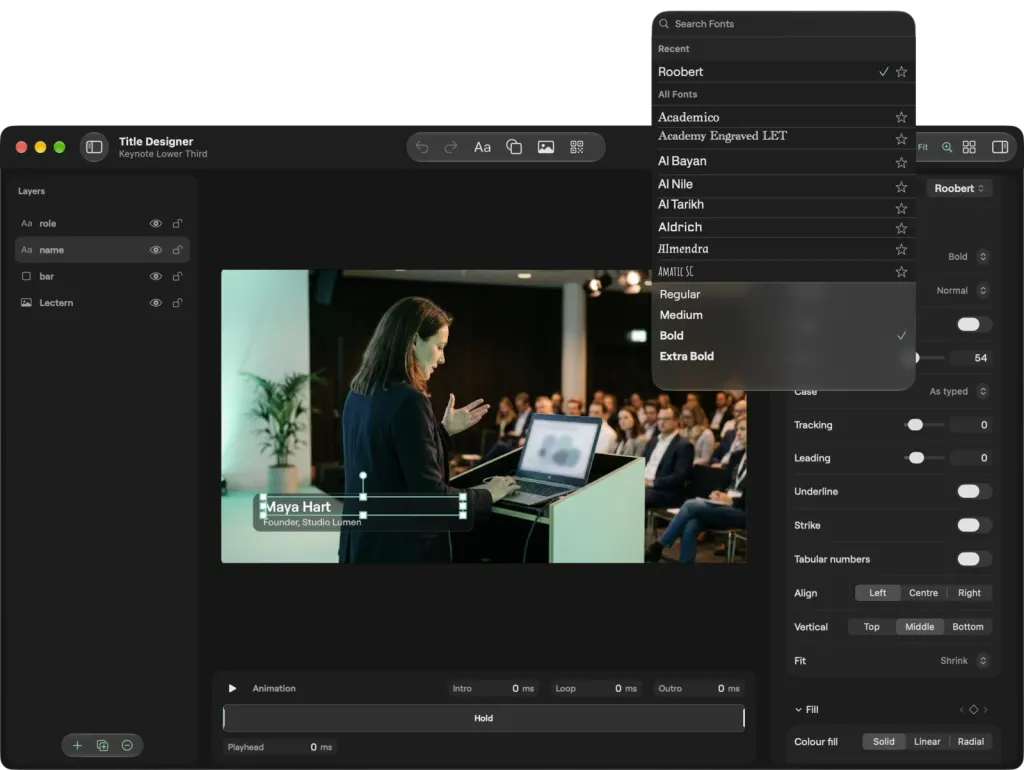Choose Regular weight from the list
This screenshot has height=770, width=1024.
point(783,294)
